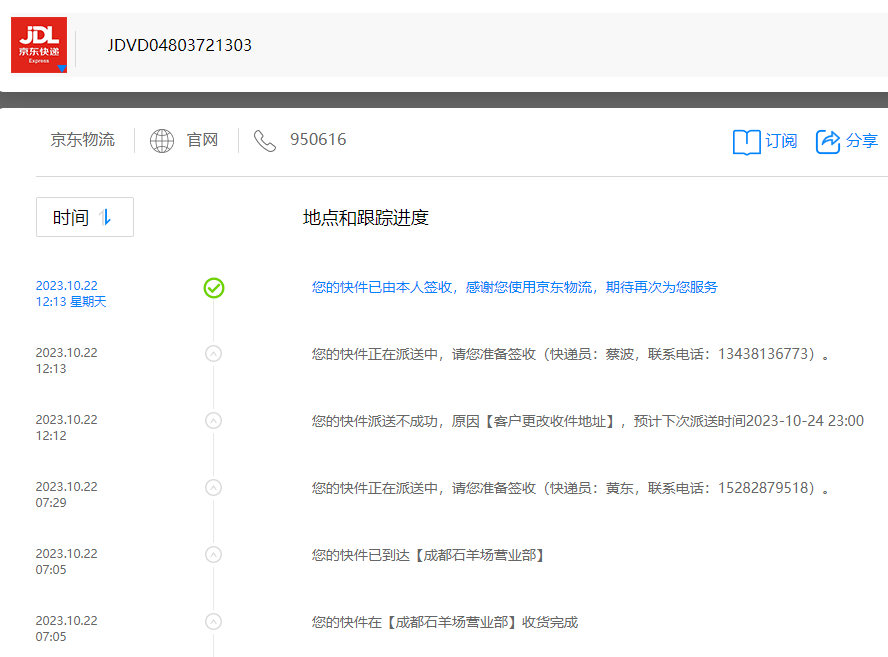Screen dimensions: 888x657
Task: Click the 成都石羊场营业部 收货完成 text
Action: click(445, 622)
